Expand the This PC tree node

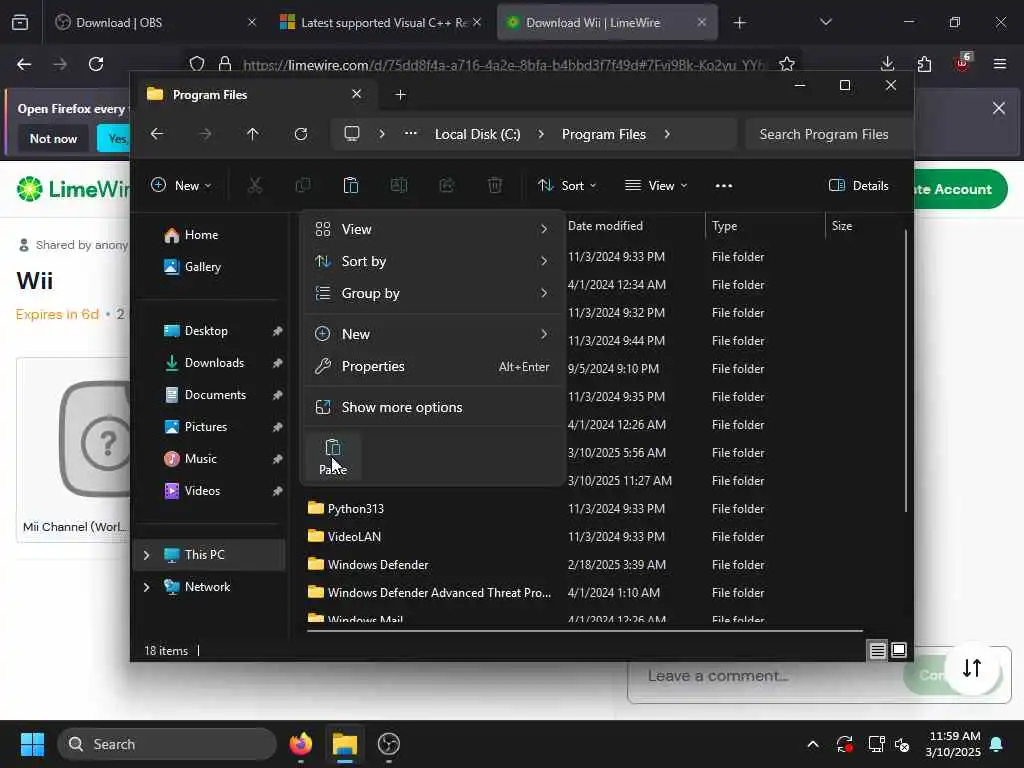tap(146, 555)
